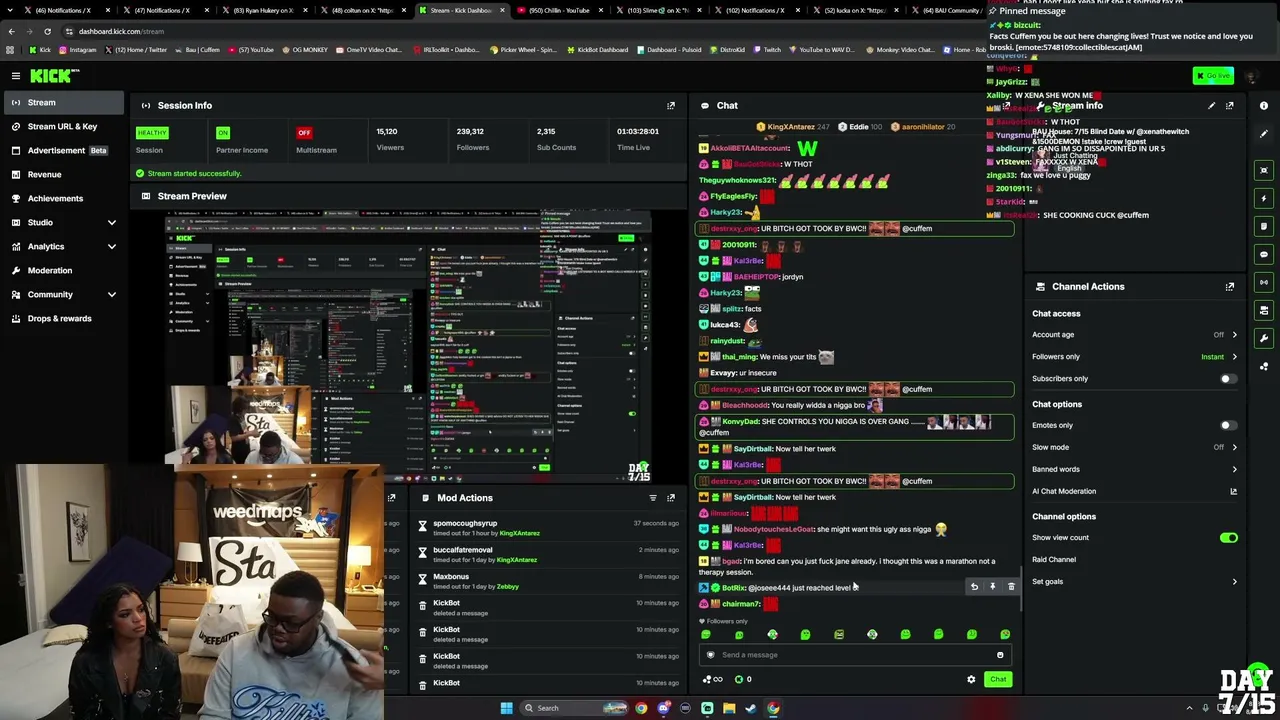Toggle Subscribers only chat
The width and height of the screenshot is (1280, 720).
click(x=1229, y=379)
